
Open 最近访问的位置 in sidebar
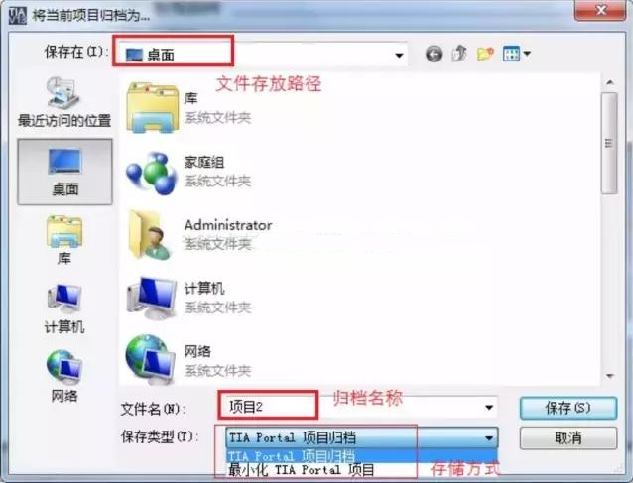(65, 103)
